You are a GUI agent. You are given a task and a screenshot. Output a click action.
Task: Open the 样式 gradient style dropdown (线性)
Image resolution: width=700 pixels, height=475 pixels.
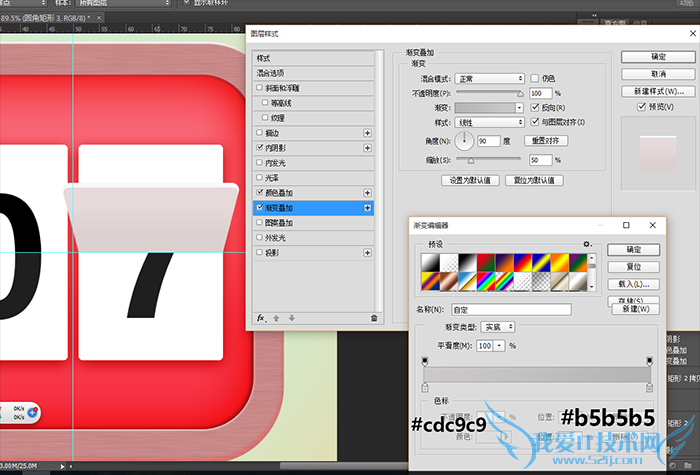pos(490,122)
